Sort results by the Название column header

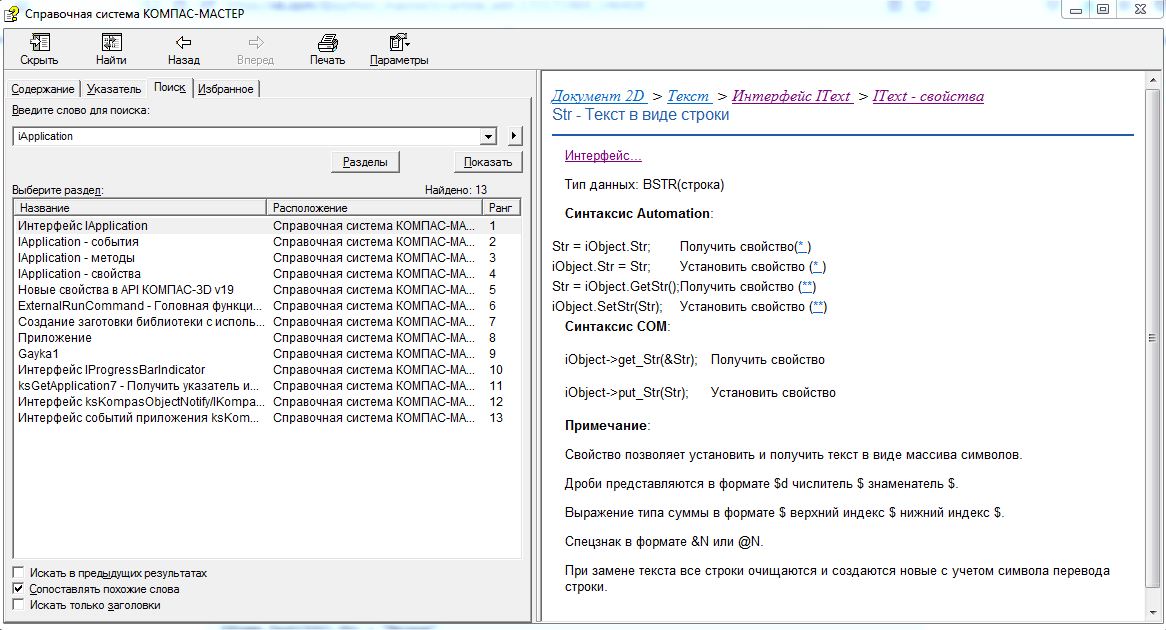[x=140, y=208]
